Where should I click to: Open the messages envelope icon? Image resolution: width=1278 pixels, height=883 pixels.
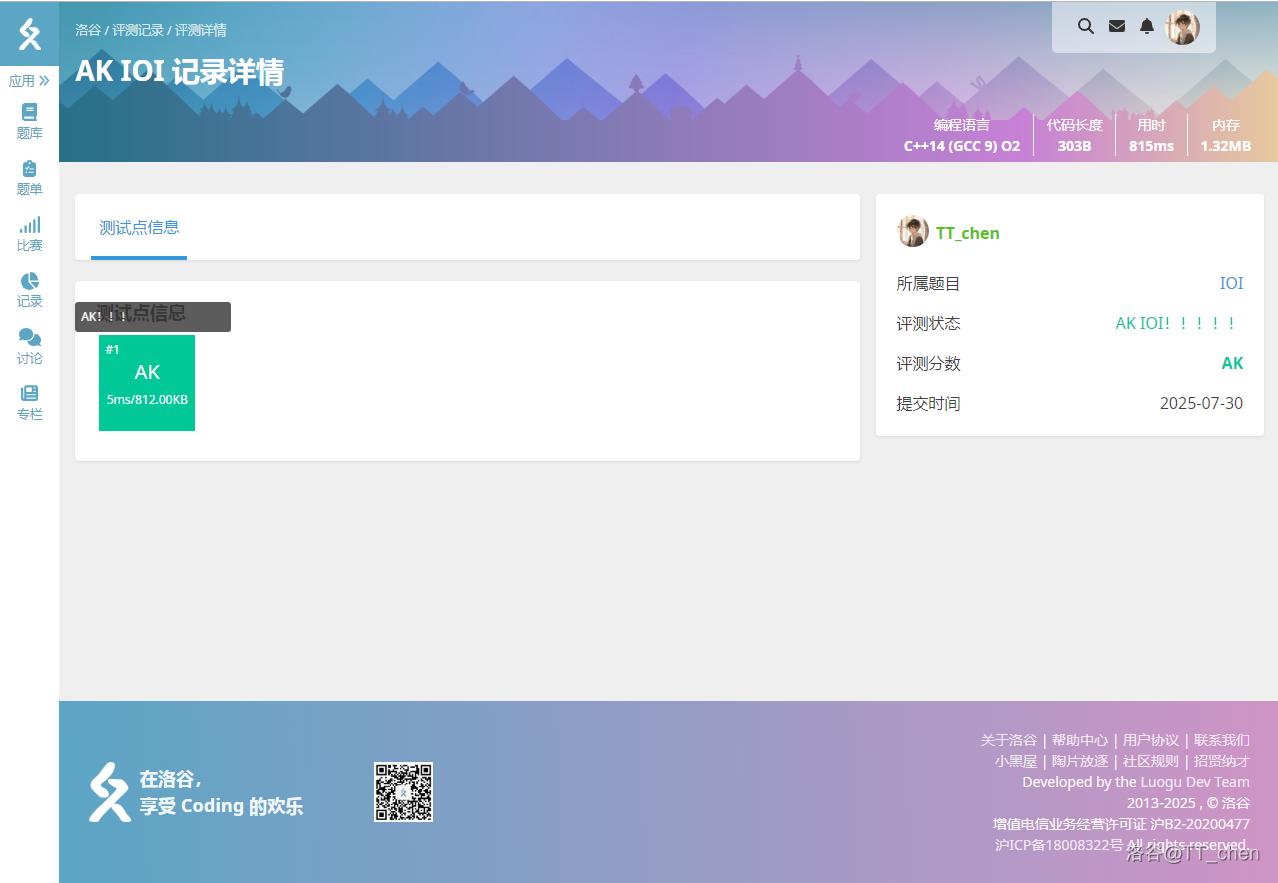click(1117, 26)
